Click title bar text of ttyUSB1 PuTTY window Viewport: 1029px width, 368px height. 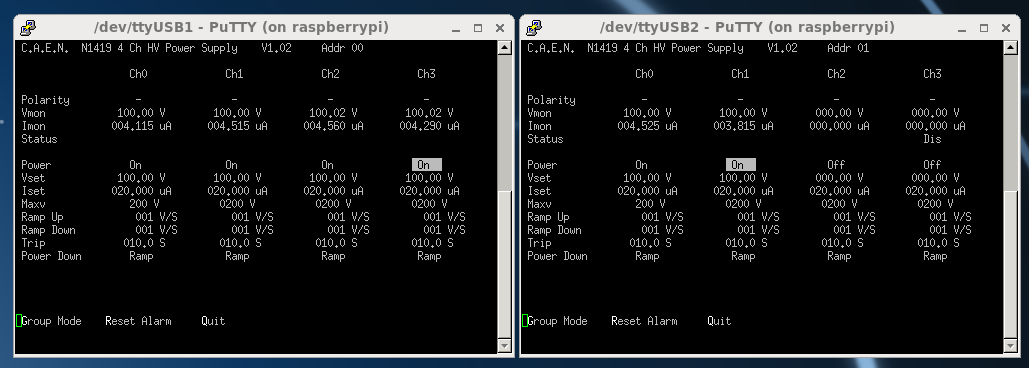click(x=242, y=28)
